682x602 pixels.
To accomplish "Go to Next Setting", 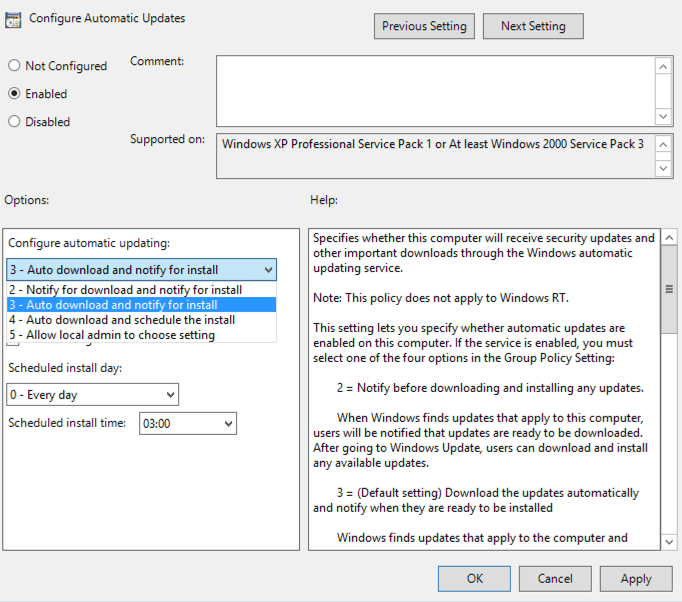I will pos(533,26).
